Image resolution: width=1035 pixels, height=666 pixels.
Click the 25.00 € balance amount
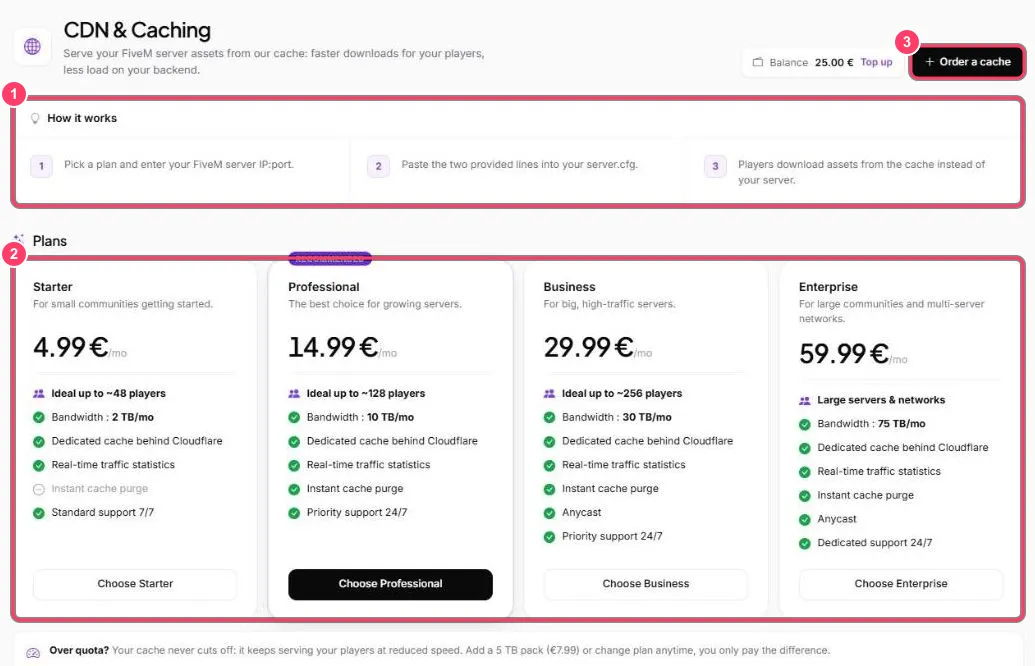point(834,62)
